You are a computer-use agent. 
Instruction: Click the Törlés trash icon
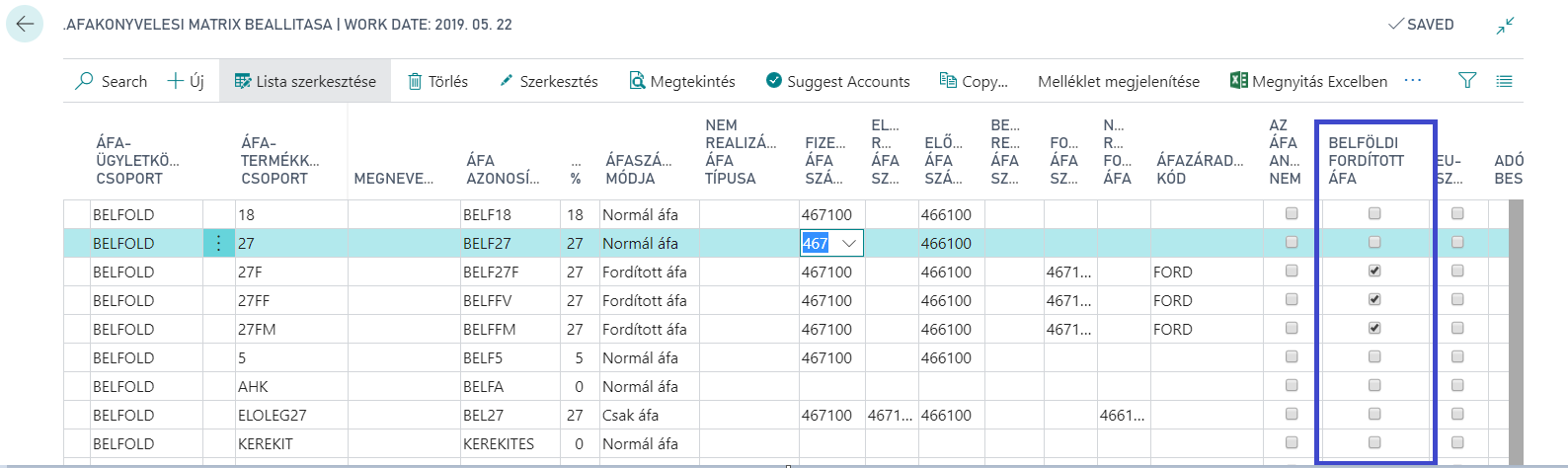(416, 81)
